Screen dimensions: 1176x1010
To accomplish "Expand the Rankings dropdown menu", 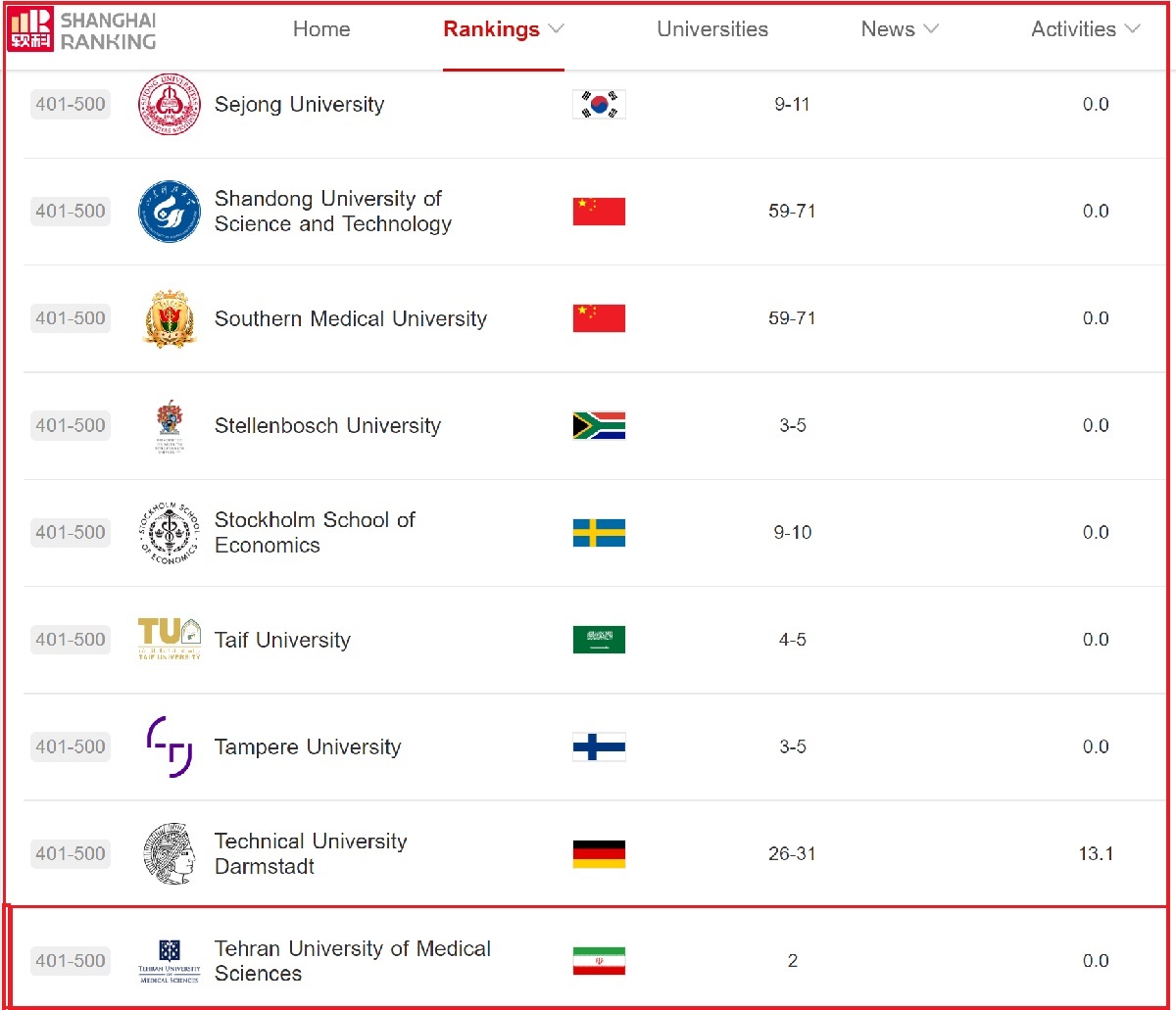I will pyautogui.click(x=504, y=29).
